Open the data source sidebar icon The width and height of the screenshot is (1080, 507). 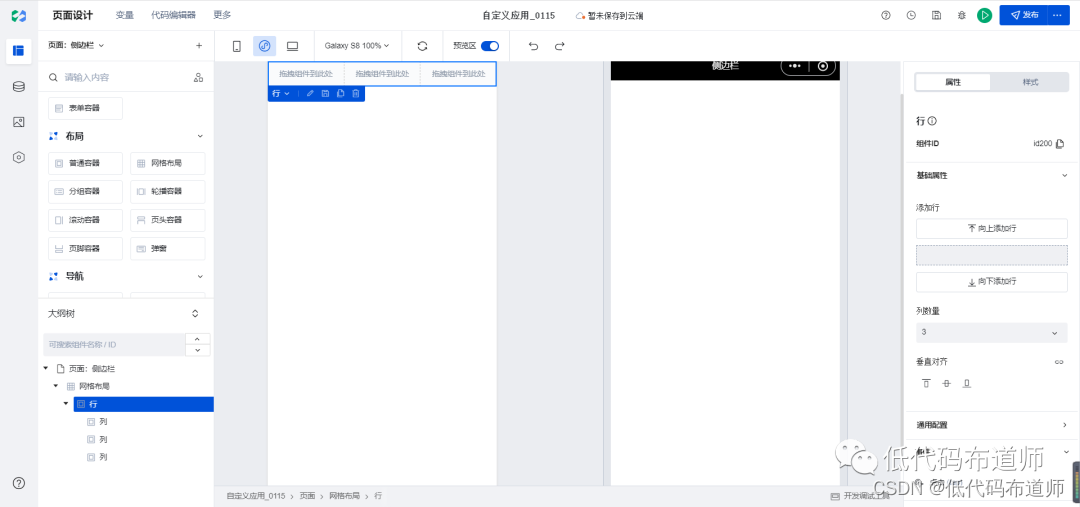[19, 86]
